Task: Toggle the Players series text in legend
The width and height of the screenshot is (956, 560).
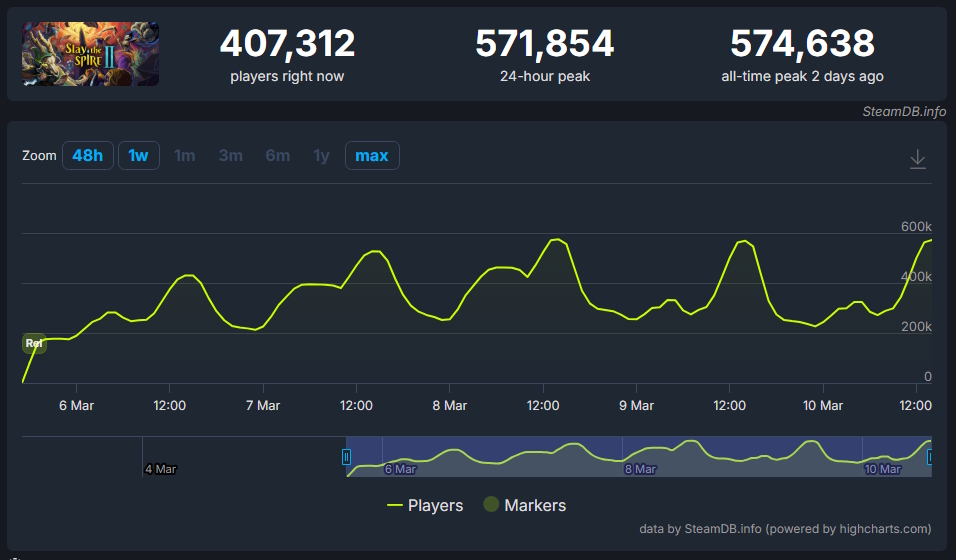Action: (x=435, y=505)
